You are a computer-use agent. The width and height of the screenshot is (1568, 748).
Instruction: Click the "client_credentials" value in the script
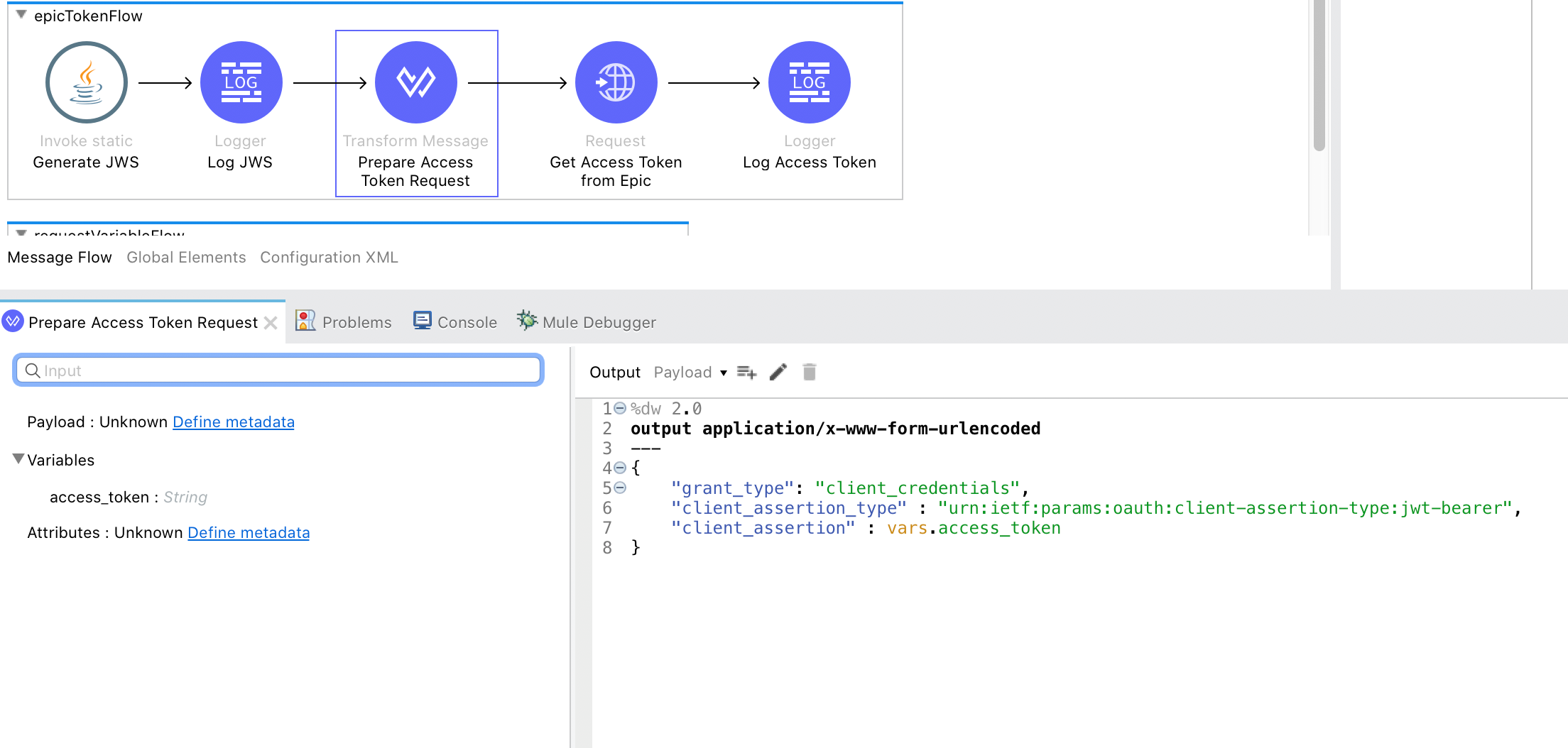917,488
